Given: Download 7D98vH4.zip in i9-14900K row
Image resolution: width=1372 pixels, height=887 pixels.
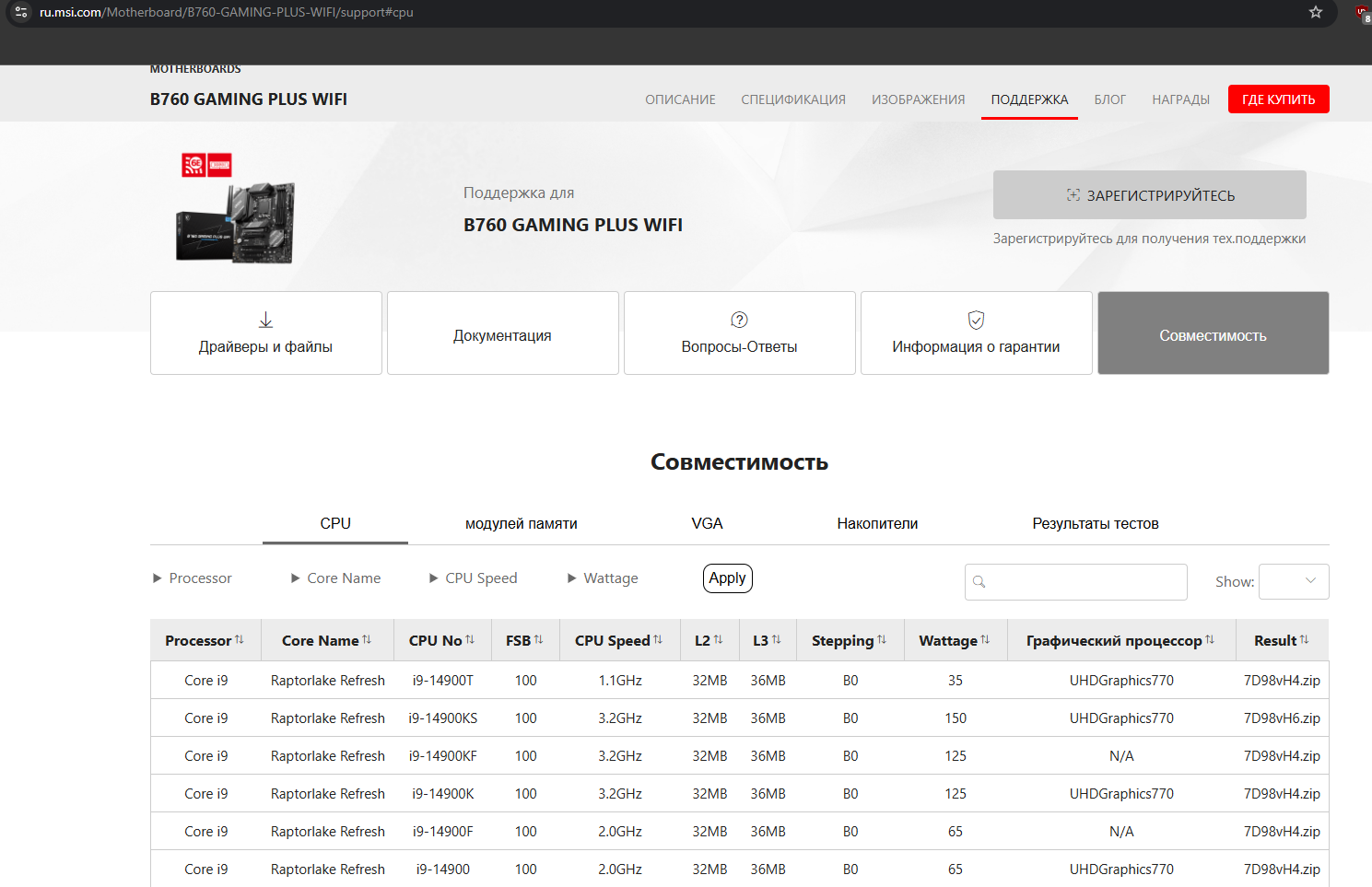Looking at the screenshot, I should 1282,794.
